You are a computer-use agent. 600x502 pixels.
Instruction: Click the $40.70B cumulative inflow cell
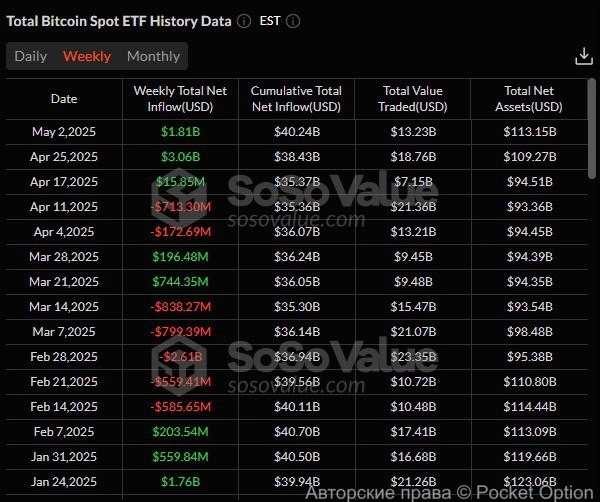pyautogui.click(x=296, y=431)
